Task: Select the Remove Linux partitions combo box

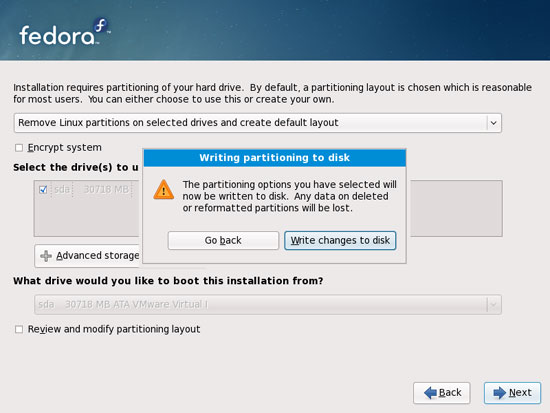Action: click(258, 123)
